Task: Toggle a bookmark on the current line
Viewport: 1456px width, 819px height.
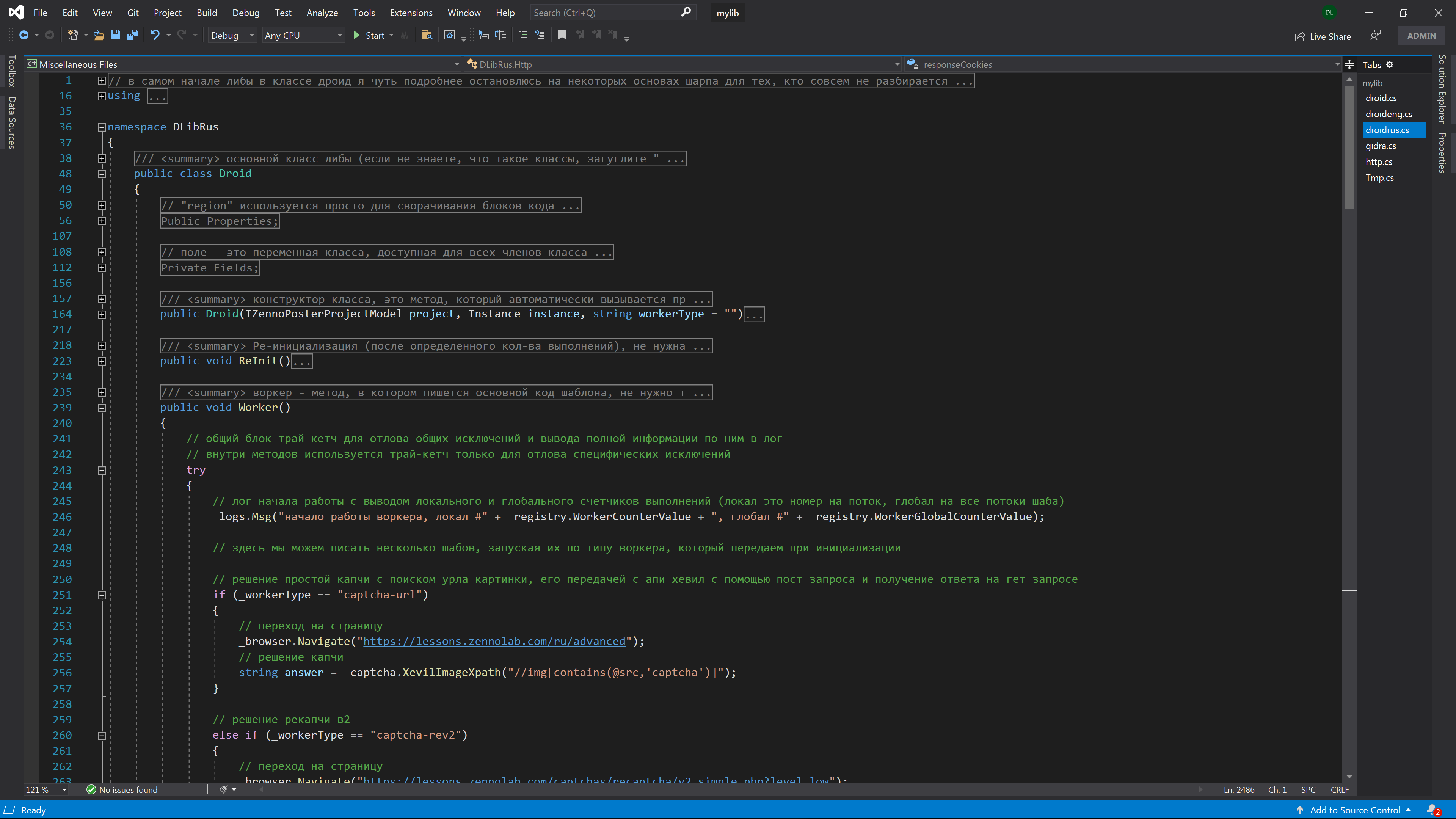Action: pos(561,35)
